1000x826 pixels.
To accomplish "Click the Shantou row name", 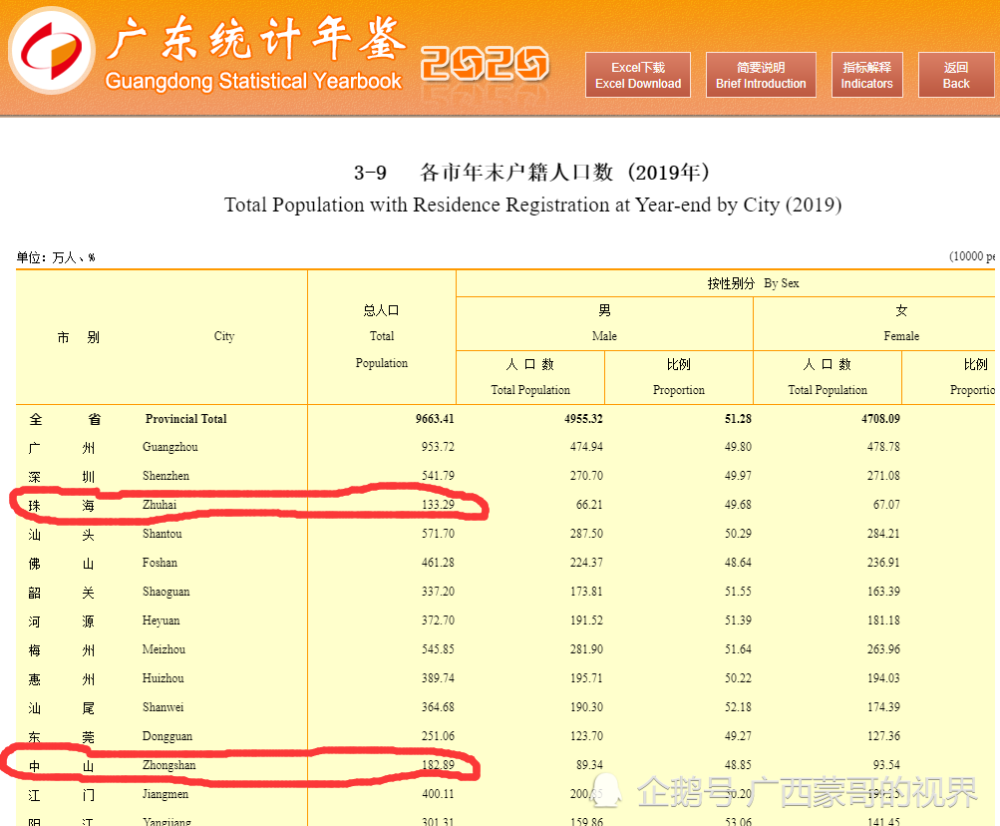I will pyautogui.click(x=162, y=534).
